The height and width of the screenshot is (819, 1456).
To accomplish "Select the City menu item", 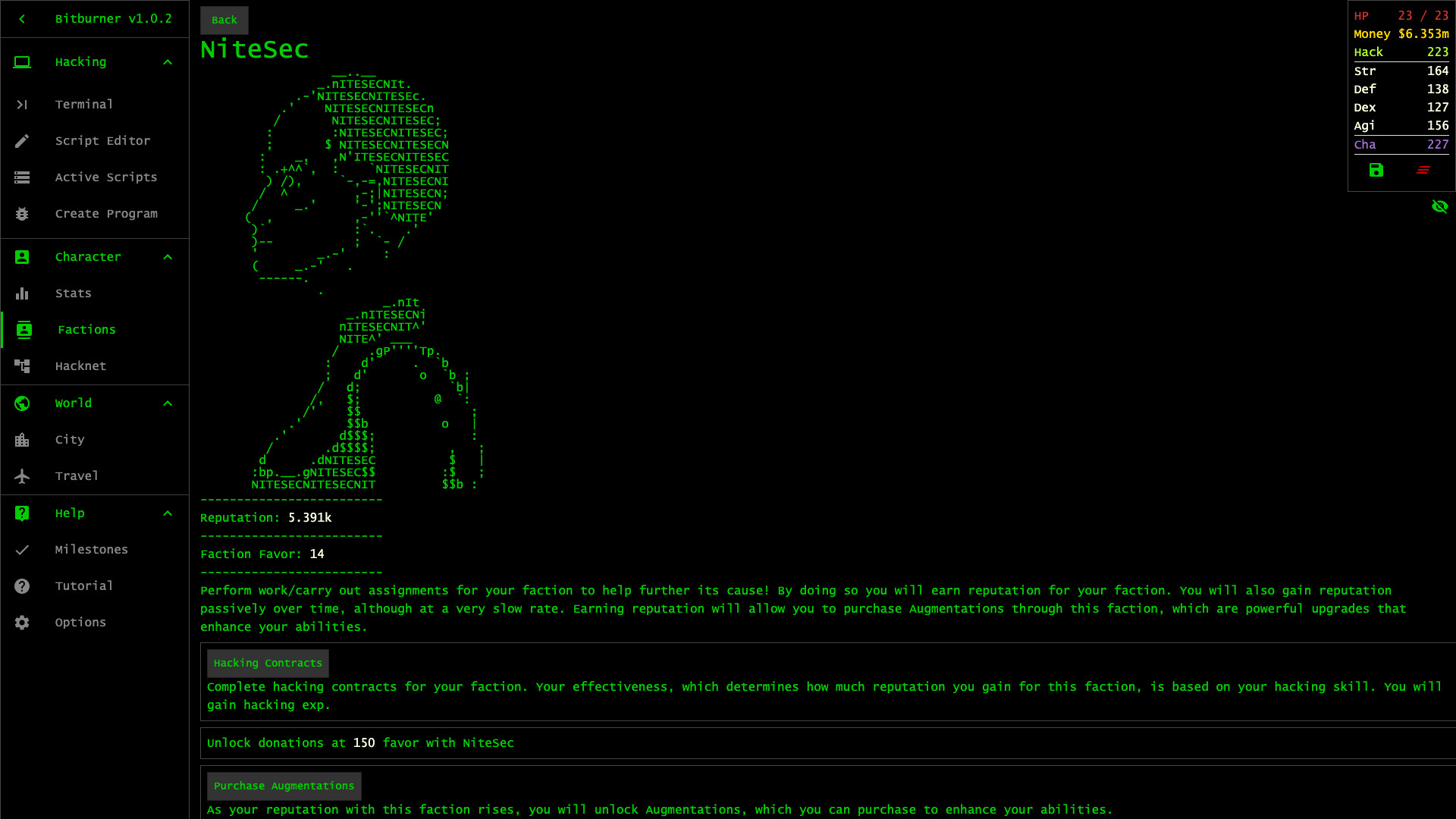I will [x=70, y=439].
